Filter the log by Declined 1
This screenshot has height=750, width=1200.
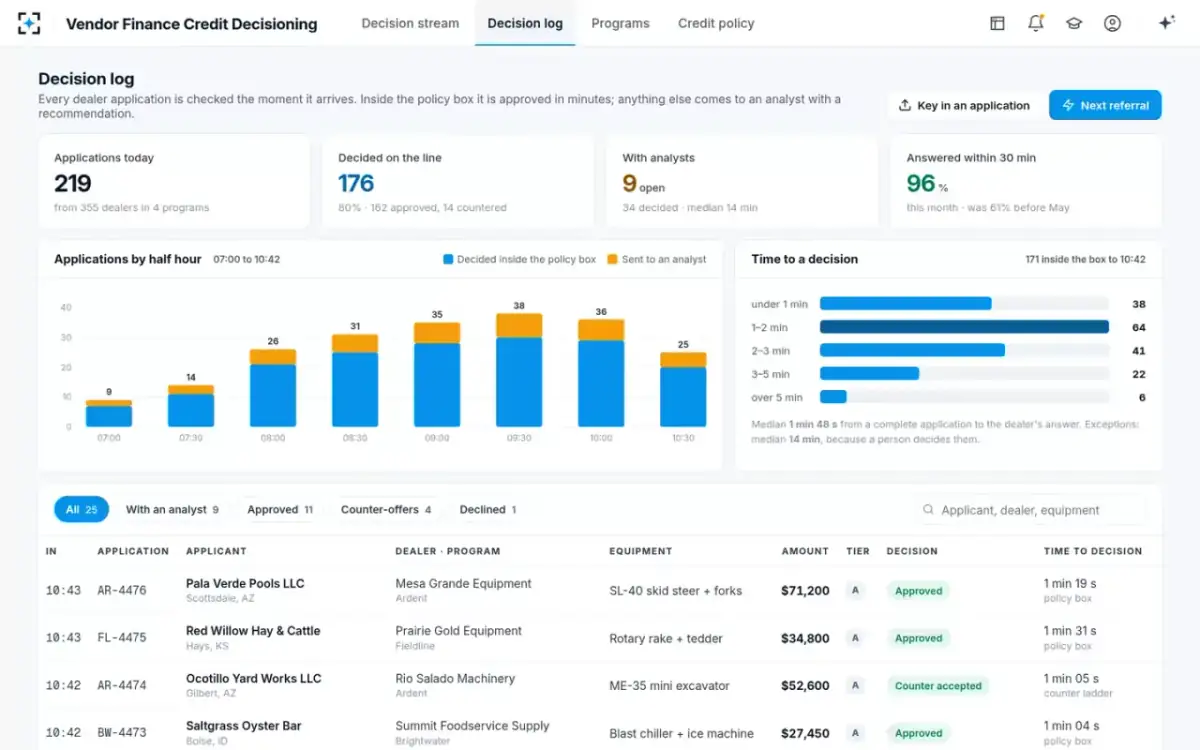(x=488, y=510)
